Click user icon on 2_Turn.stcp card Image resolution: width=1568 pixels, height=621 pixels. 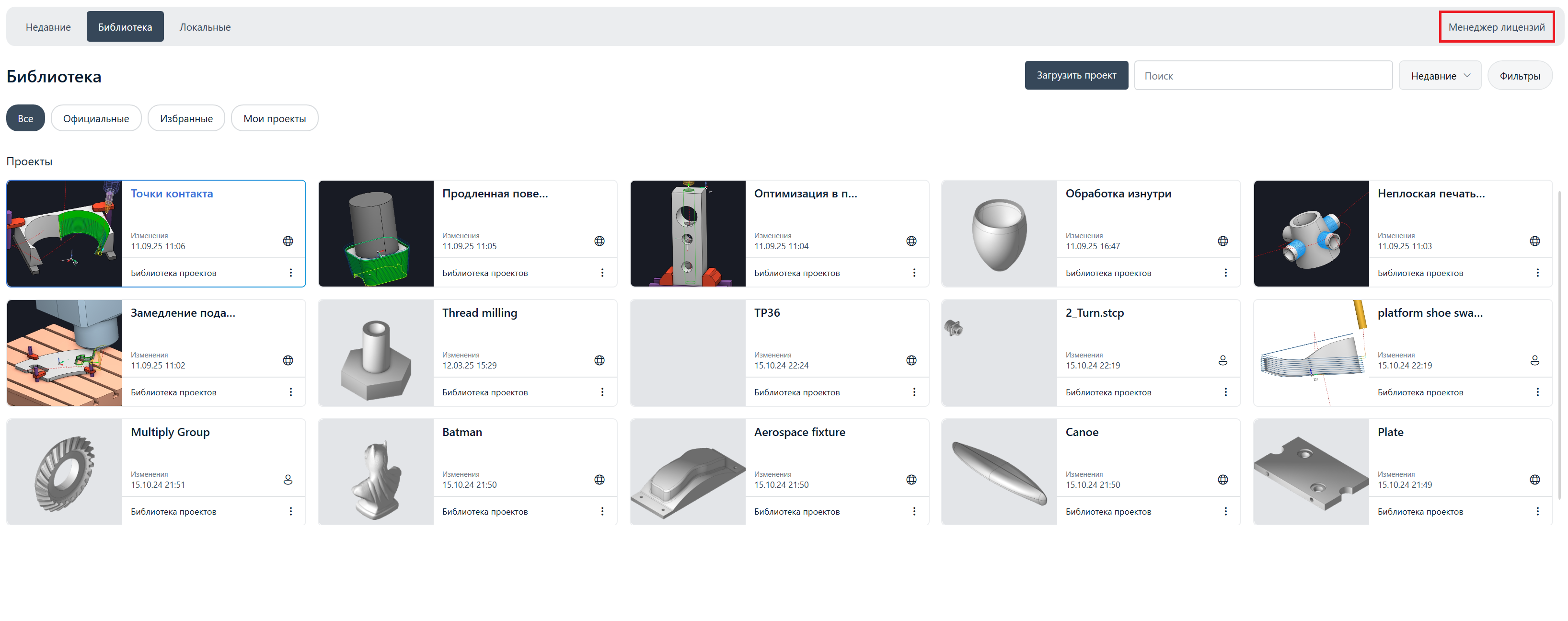pyautogui.click(x=1222, y=360)
